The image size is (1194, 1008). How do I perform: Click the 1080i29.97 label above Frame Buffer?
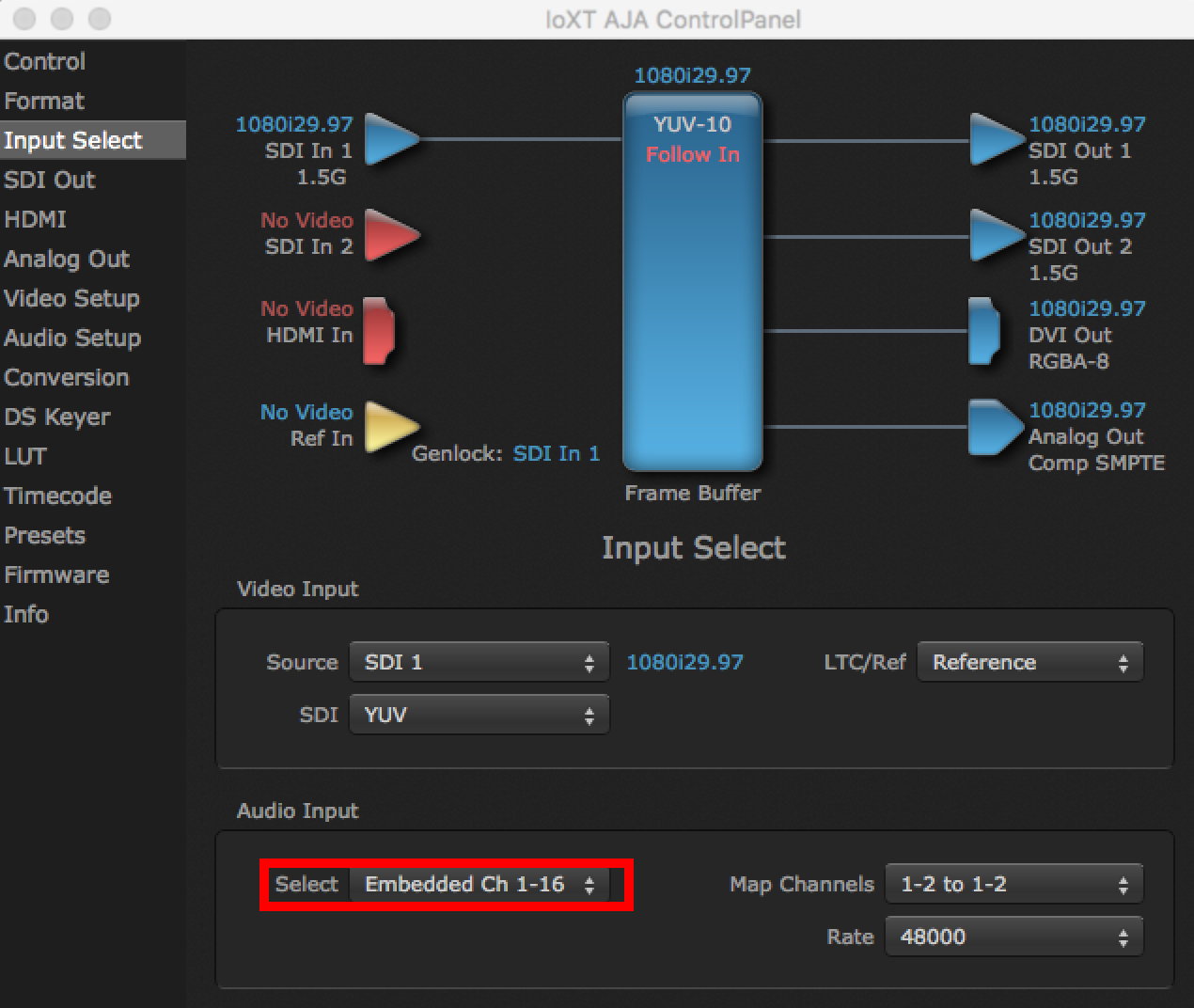click(693, 75)
